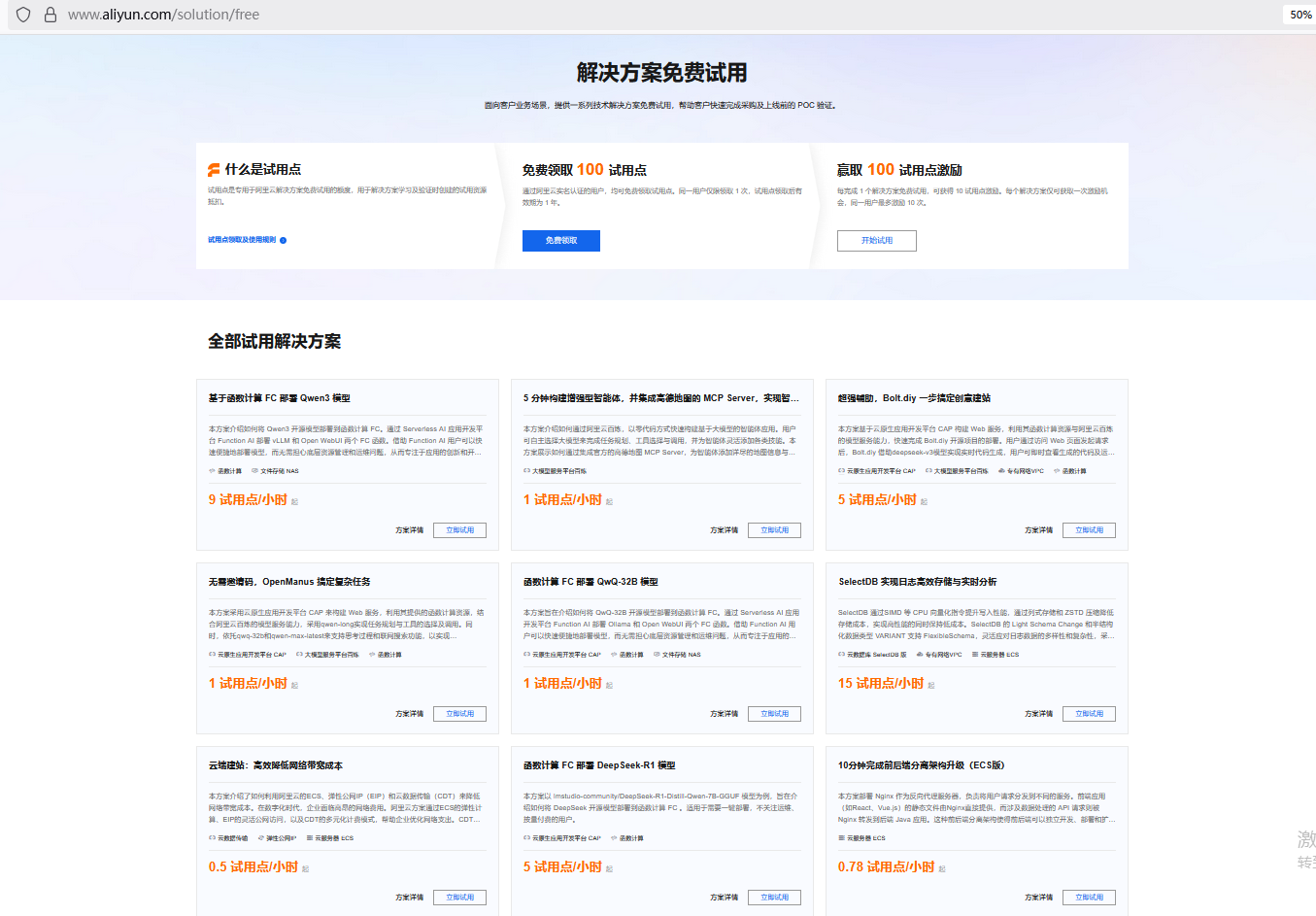The width and height of the screenshot is (1316, 916).
Task: Click 方案详情 in the SelectDB card
Action: (1038, 714)
